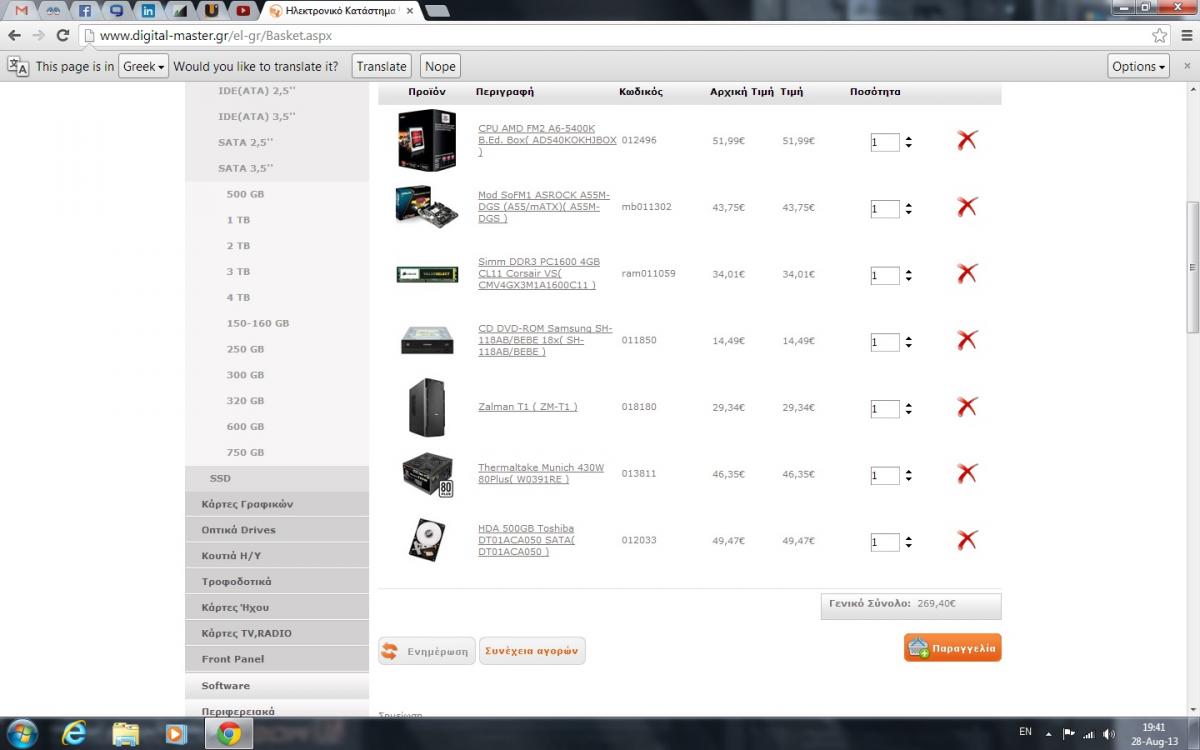1200x750 pixels.
Task: Delete Thermaltake Munich 430W from basket
Action: [966, 473]
